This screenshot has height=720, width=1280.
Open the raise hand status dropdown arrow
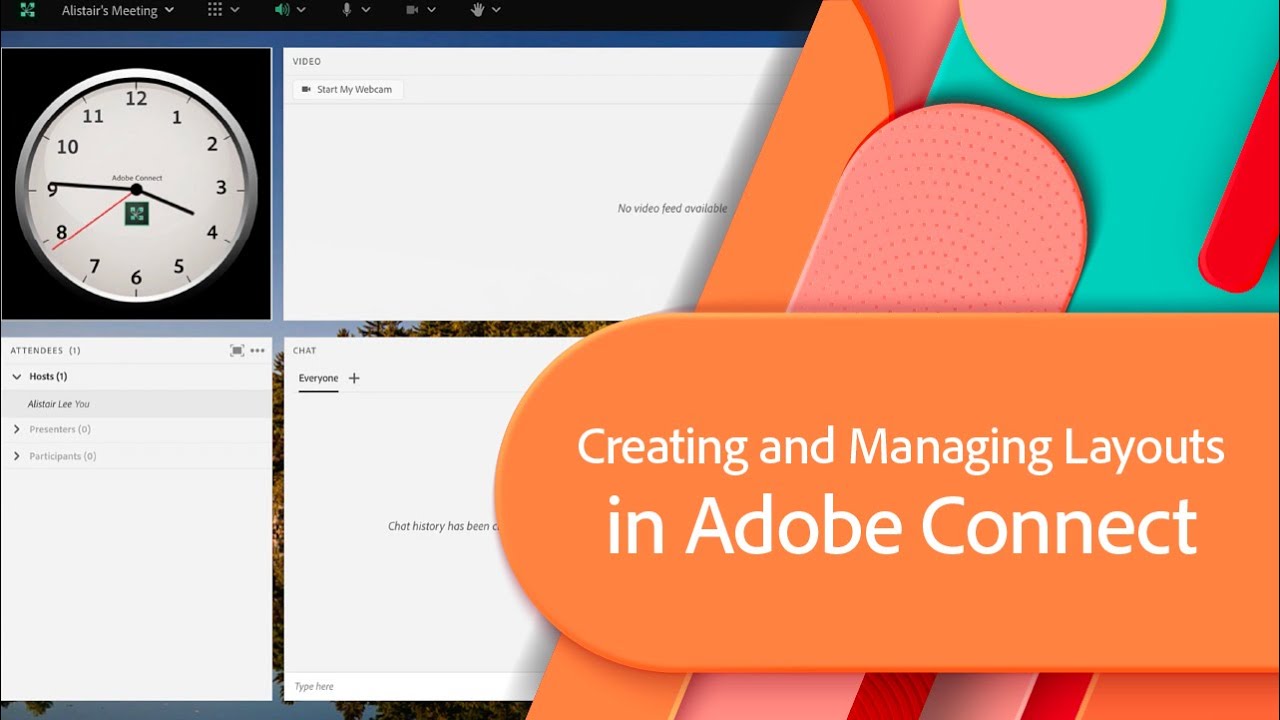(496, 10)
